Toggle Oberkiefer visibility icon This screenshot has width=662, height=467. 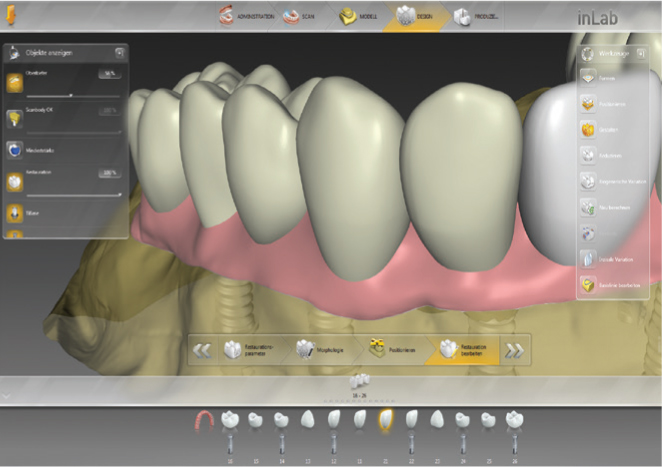[16, 83]
